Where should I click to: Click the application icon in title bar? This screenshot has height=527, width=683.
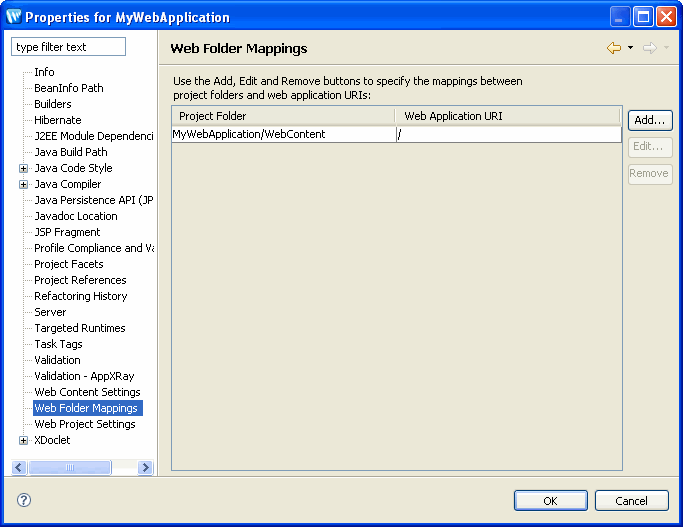point(14,17)
